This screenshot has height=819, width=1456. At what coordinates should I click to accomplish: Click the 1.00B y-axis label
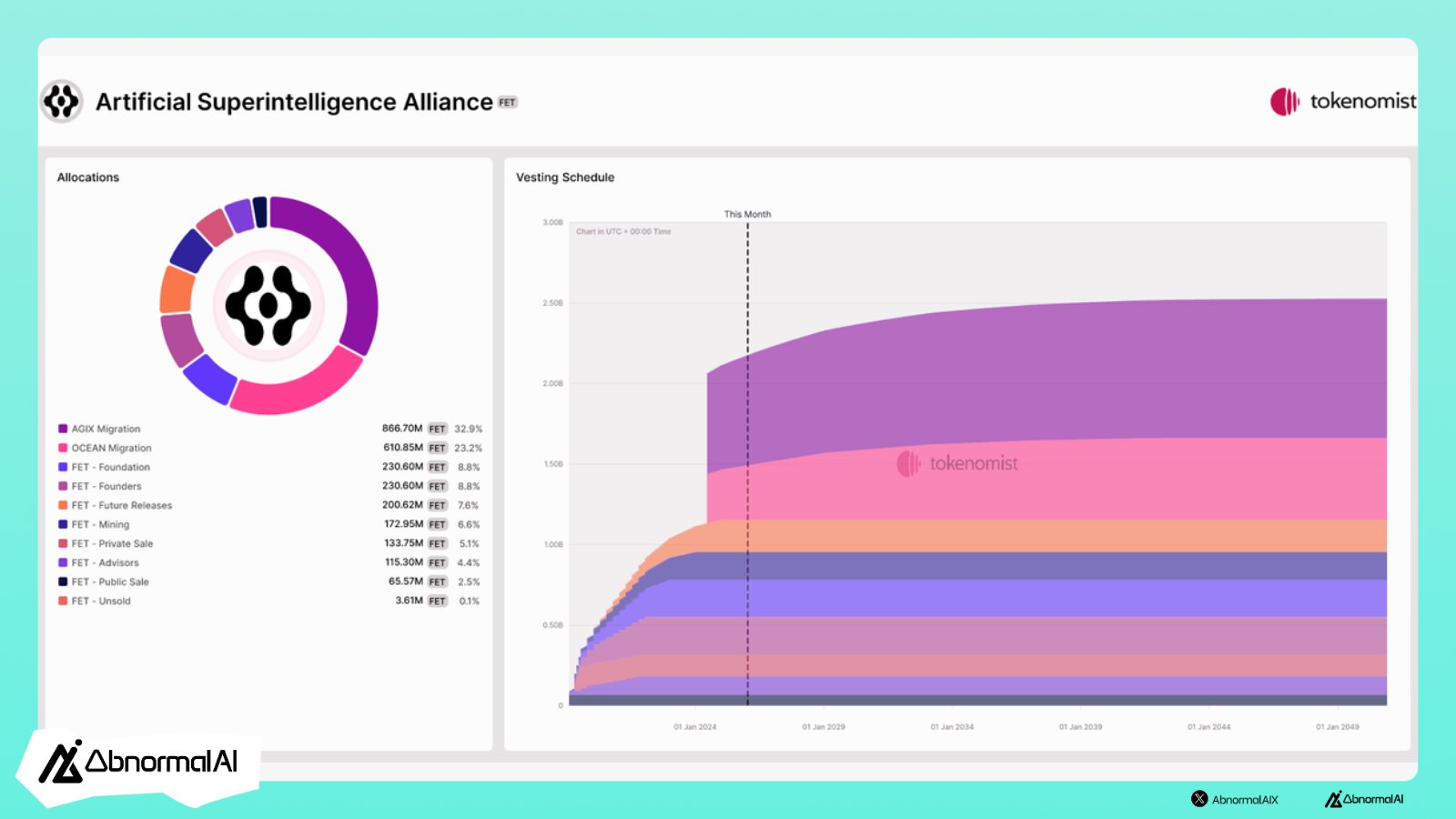[x=553, y=545]
